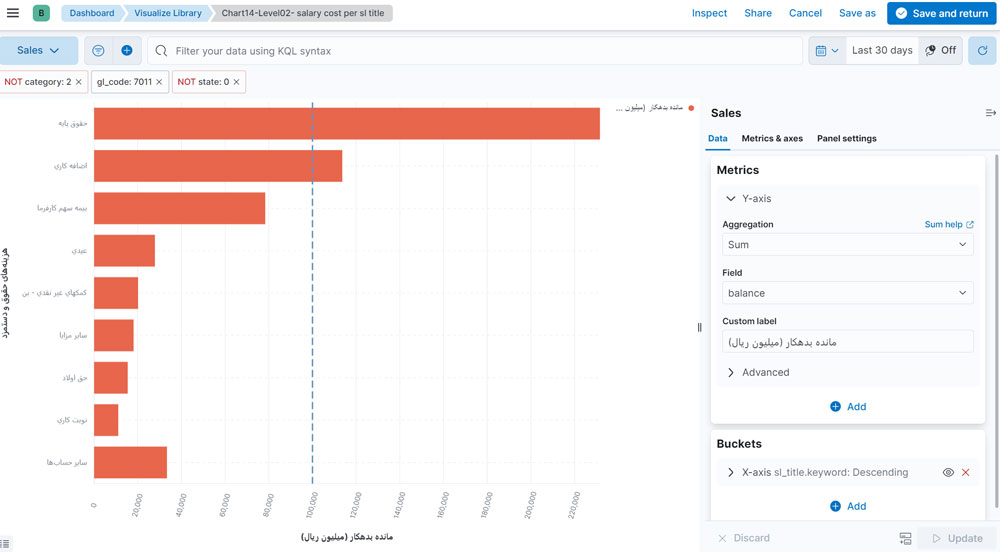Toggle auto-apply Off switch
Screen dimensions: 1000x552
pos(940,50)
